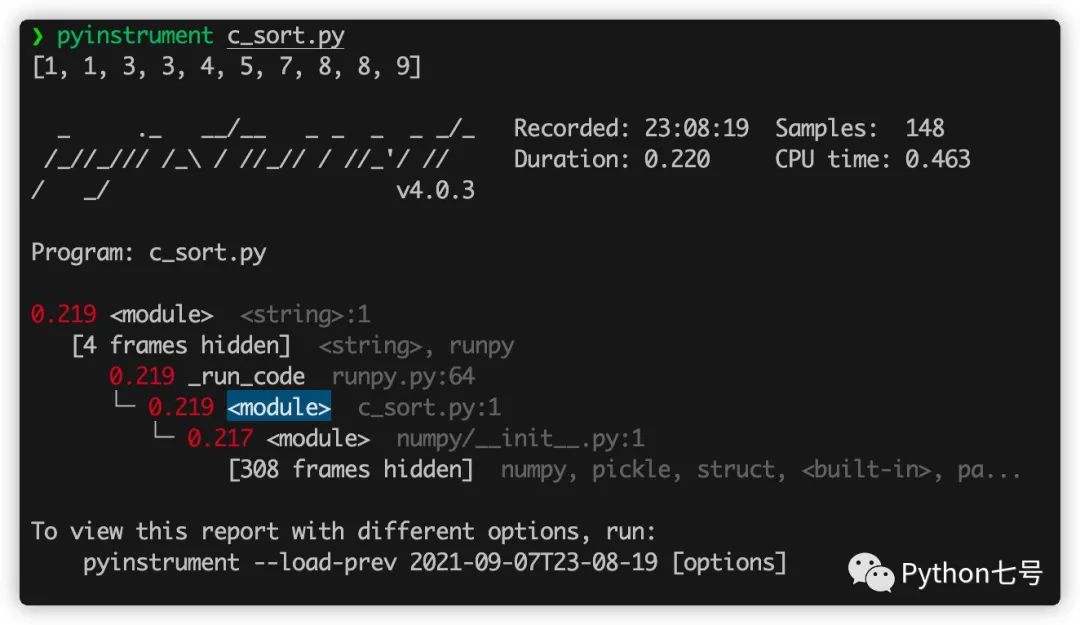Expand the 308 frames hidden entry
The height and width of the screenshot is (625, 1080).
click(x=351, y=470)
